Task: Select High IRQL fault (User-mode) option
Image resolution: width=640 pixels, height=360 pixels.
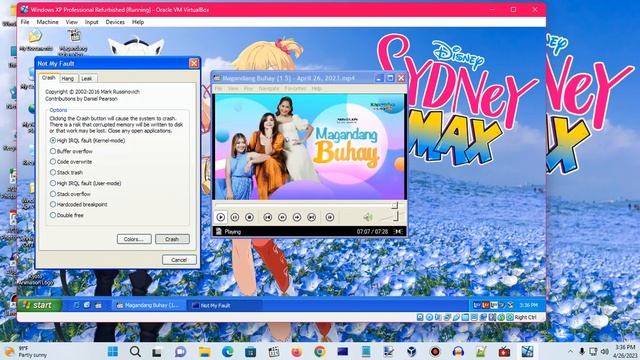Action: [86, 183]
